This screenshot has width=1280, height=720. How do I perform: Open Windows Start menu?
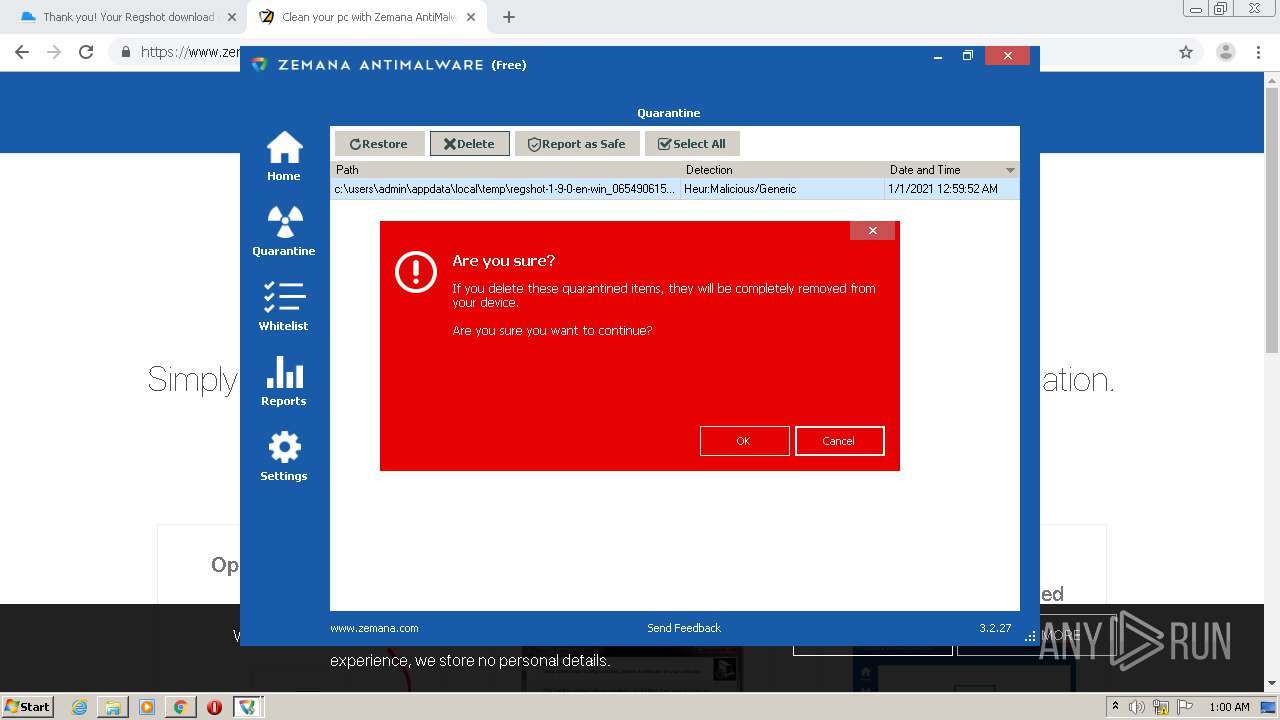coord(28,706)
